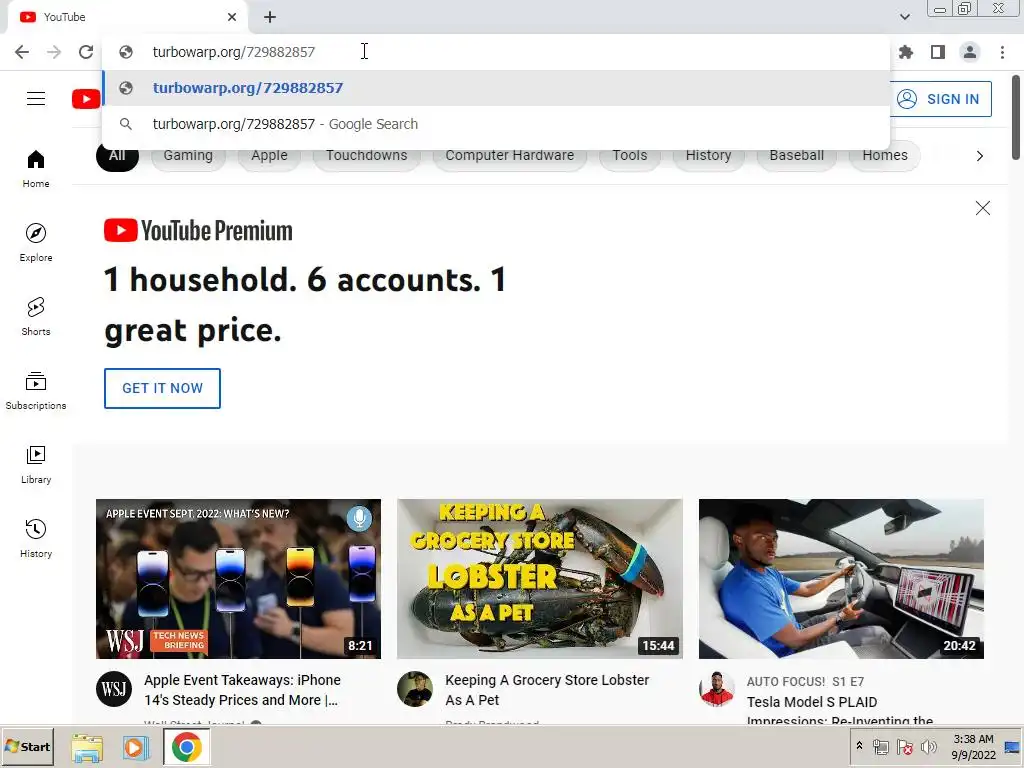Select the Homes filter chip

(885, 155)
